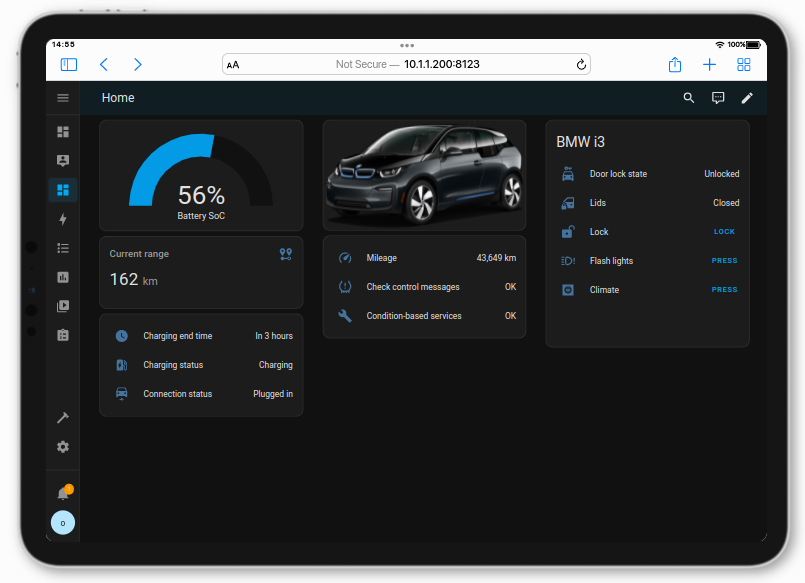Tap the Unlocked door lock value
Screen dimensions: 805x583
pos(722,174)
